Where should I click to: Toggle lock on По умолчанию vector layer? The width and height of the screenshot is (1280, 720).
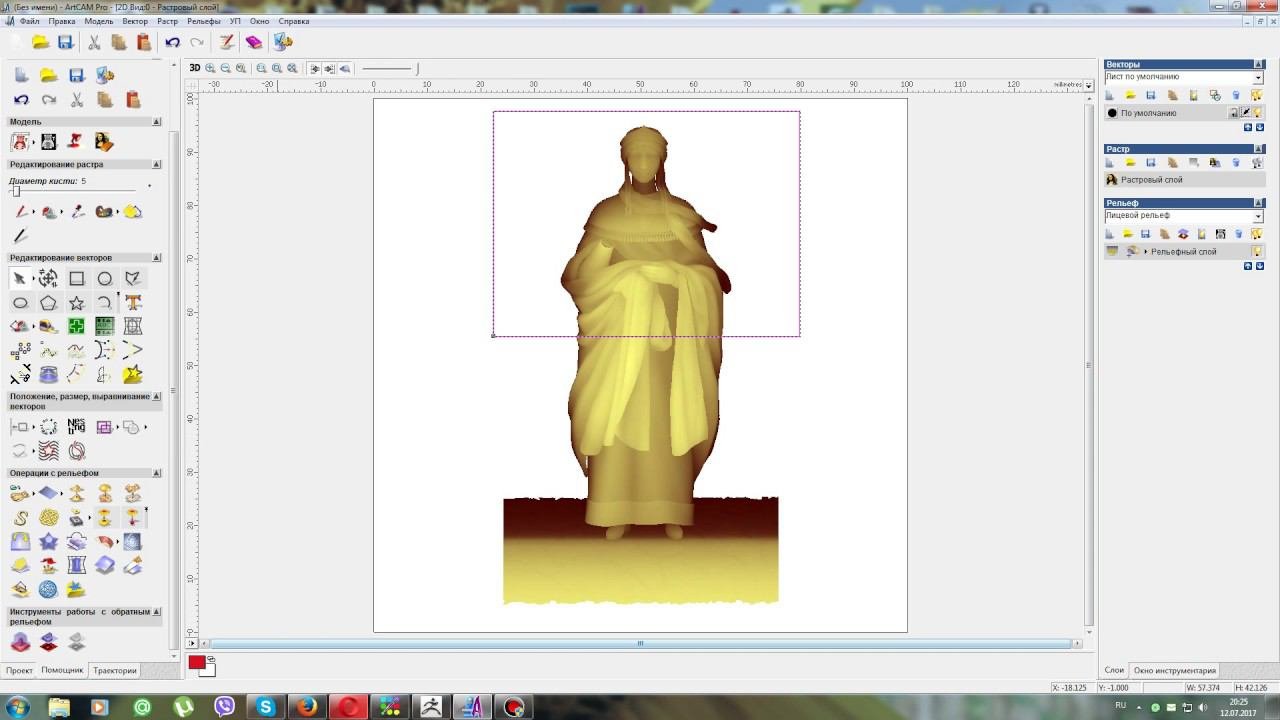tap(1234, 113)
